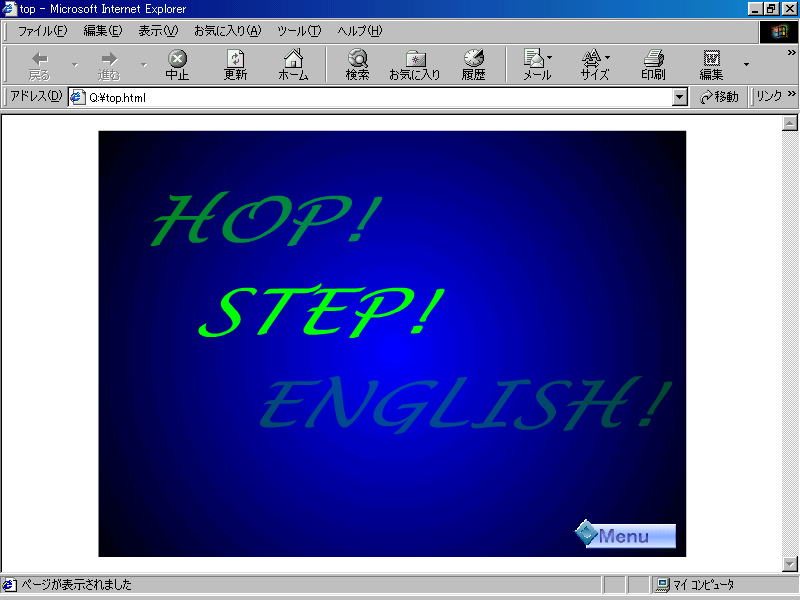Click the STEP! text graphic
The width and height of the screenshot is (800, 600).
pos(321,312)
